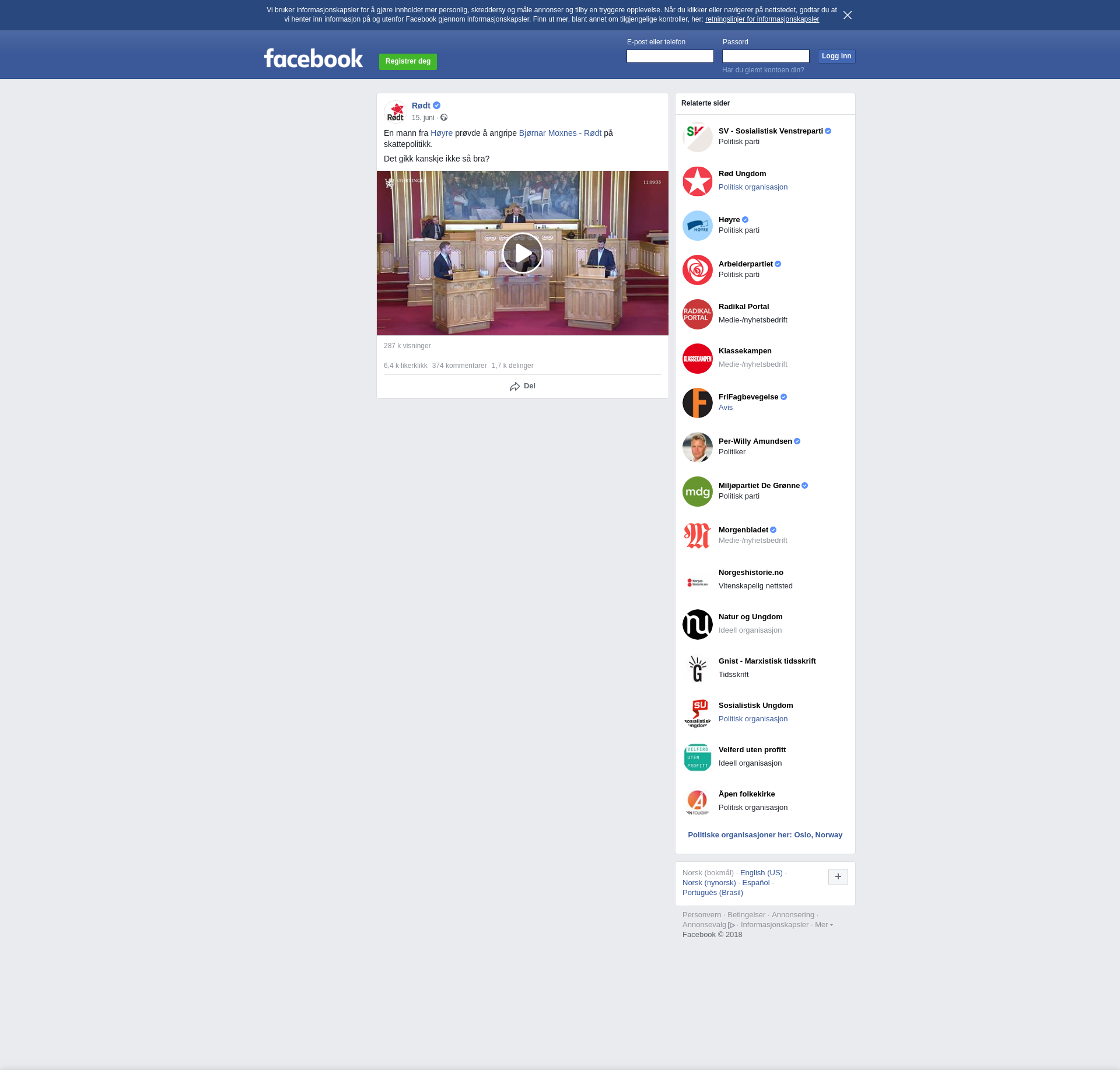Click the Rødt page logo avatar
The image size is (1120, 1070).
(x=395, y=111)
